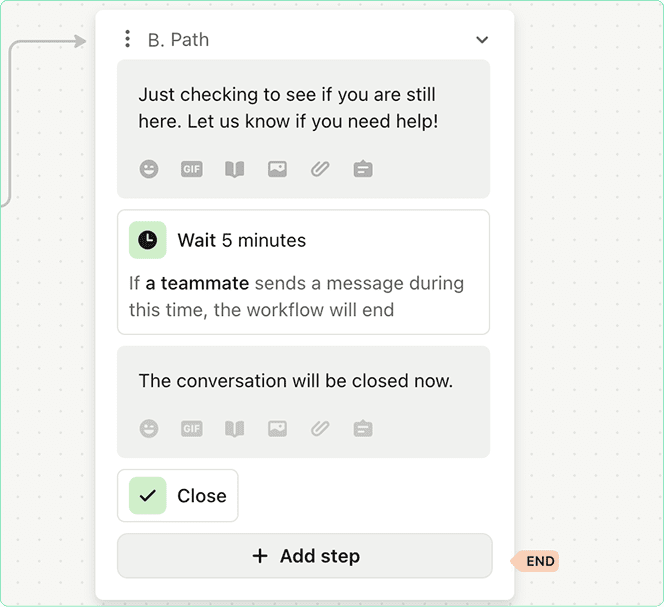This screenshot has width=664, height=607.
Task: Insert emoji in the first message
Action: coord(149,169)
